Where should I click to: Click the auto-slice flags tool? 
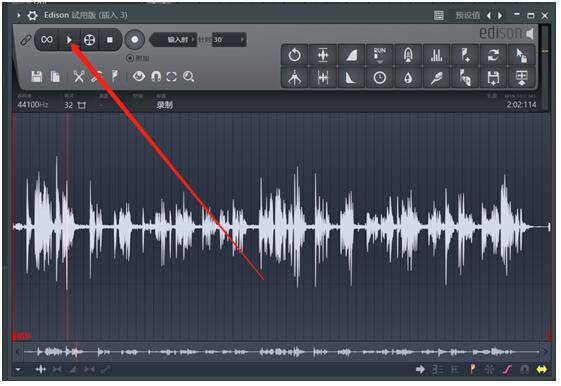coord(465,78)
